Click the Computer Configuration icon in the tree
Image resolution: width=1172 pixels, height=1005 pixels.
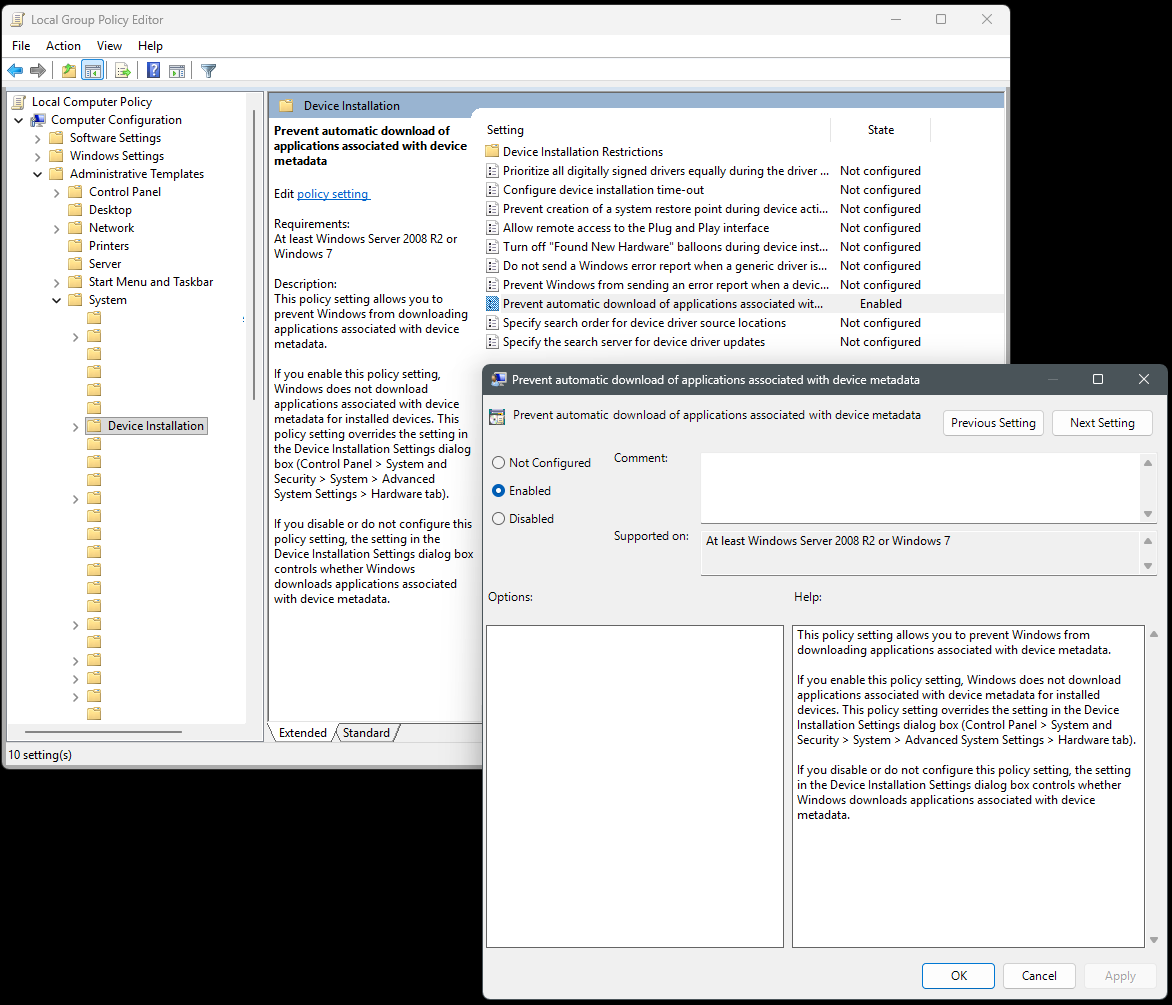coord(38,120)
